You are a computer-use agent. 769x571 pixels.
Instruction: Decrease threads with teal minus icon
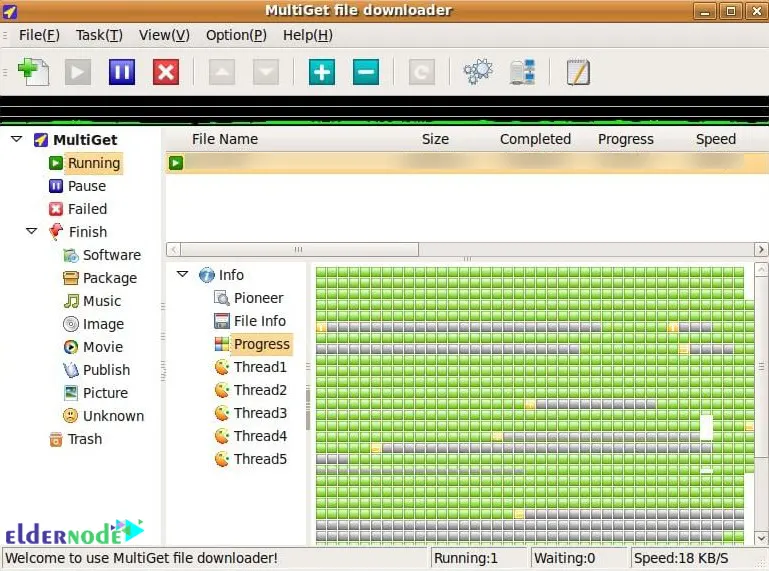coord(366,73)
